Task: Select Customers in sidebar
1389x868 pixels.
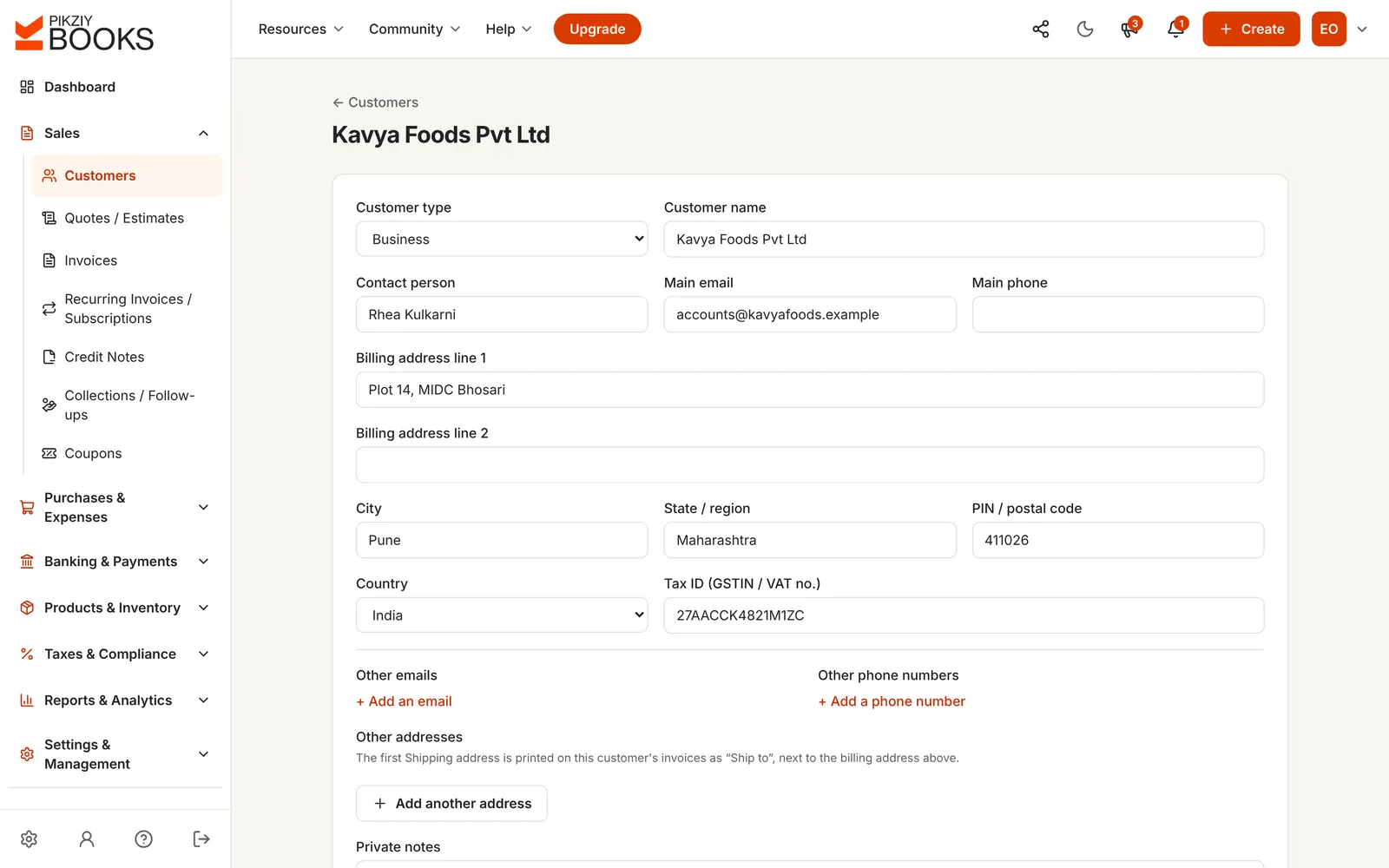Action: 127,175
